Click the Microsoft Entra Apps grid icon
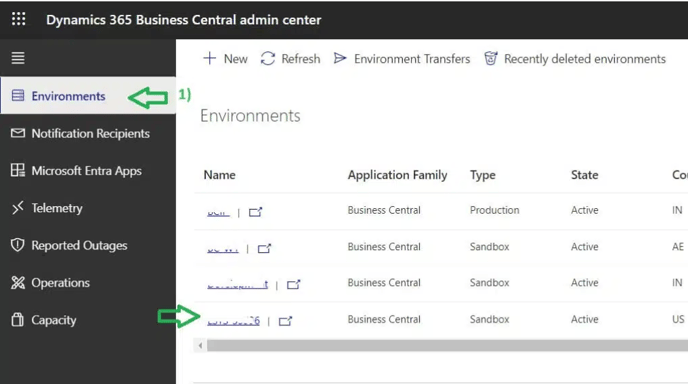 [x=18, y=170]
